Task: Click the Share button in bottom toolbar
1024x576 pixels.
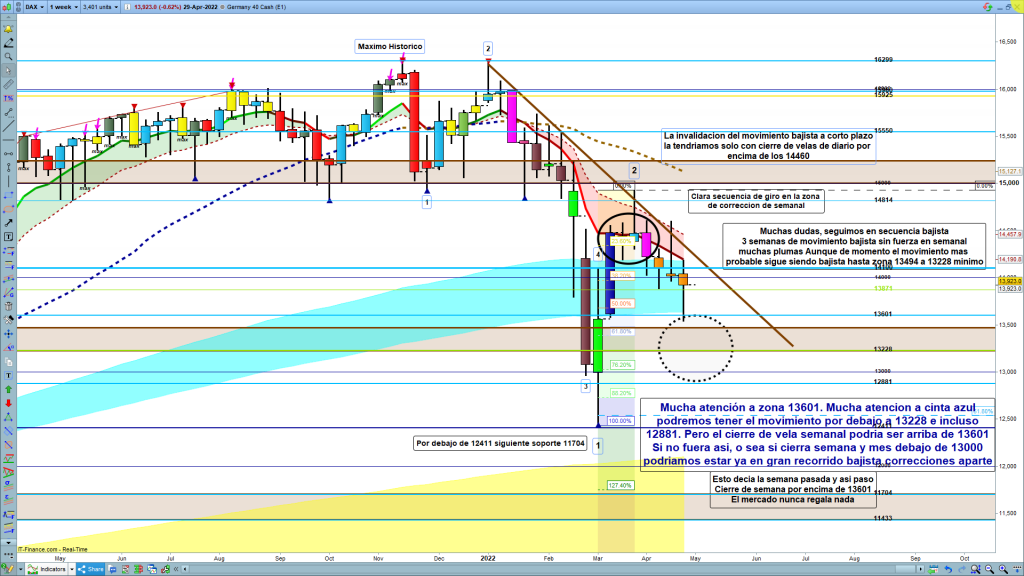Action: (x=91, y=569)
